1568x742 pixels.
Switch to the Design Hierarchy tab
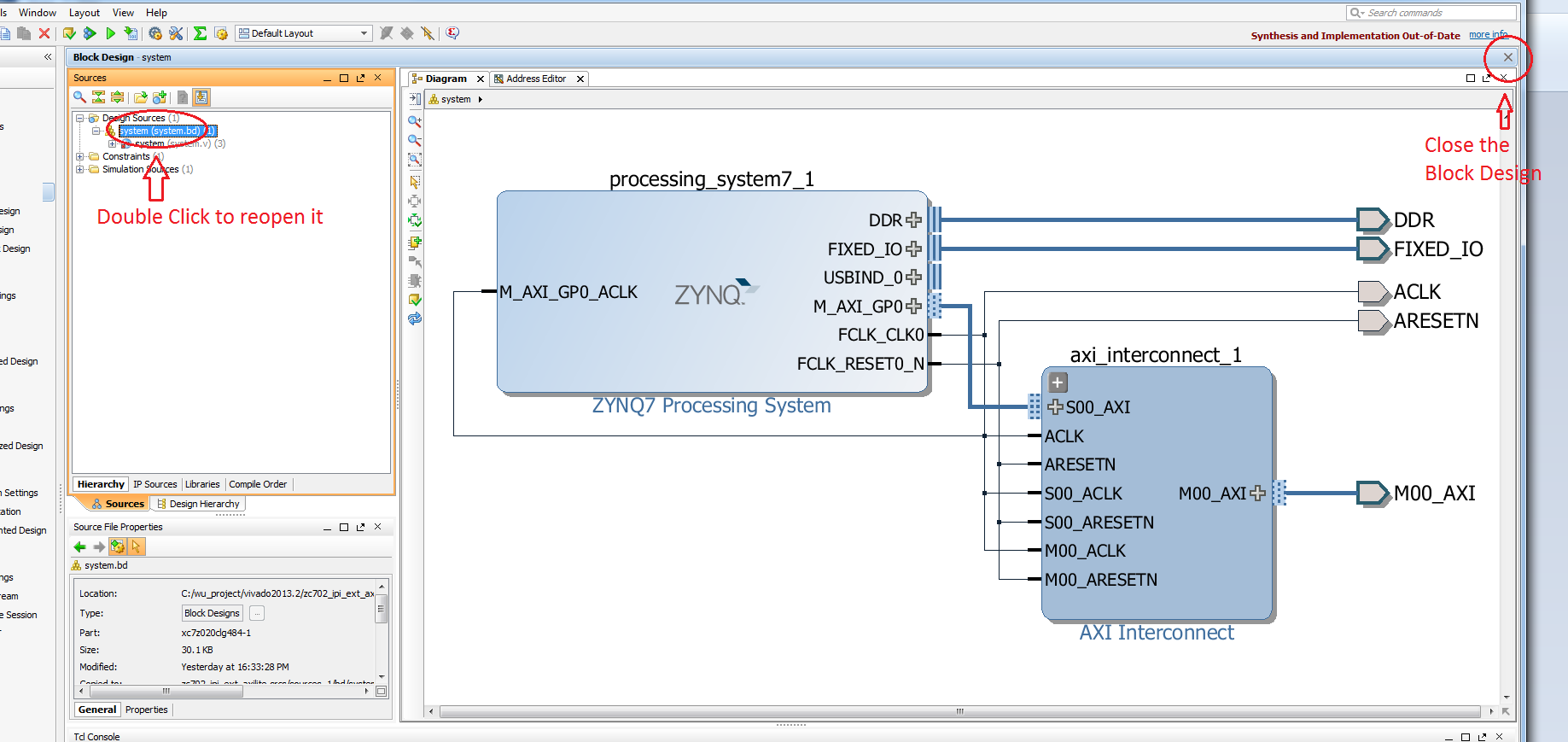pyautogui.click(x=198, y=504)
